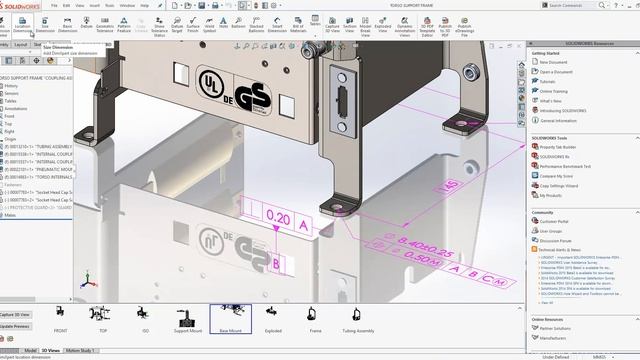Select the Balloon tool
Screen dimensions: 640x360
coord(238,23)
